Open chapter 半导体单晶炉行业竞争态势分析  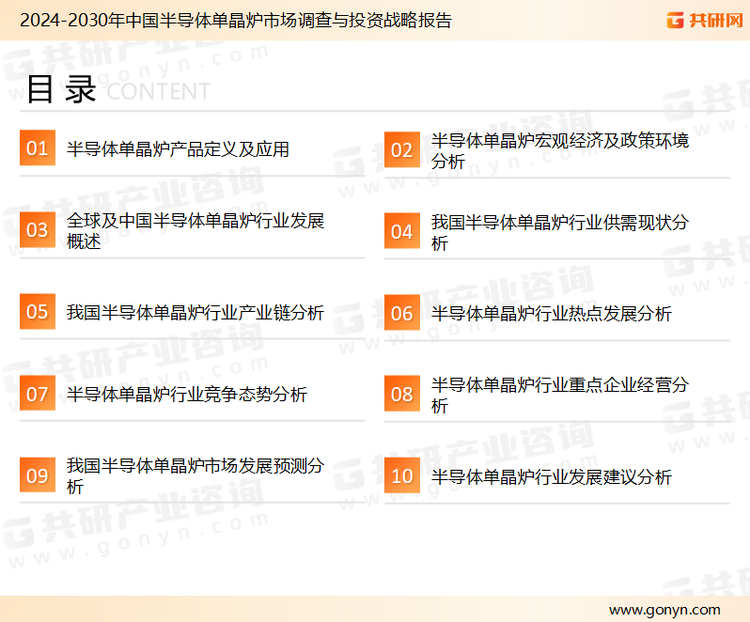(x=187, y=394)
